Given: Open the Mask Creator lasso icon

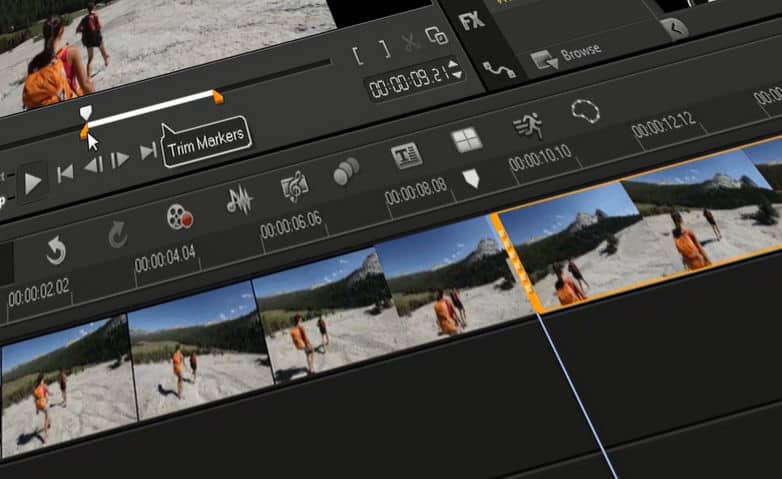Looking at the screenshot, I should 585,112.
